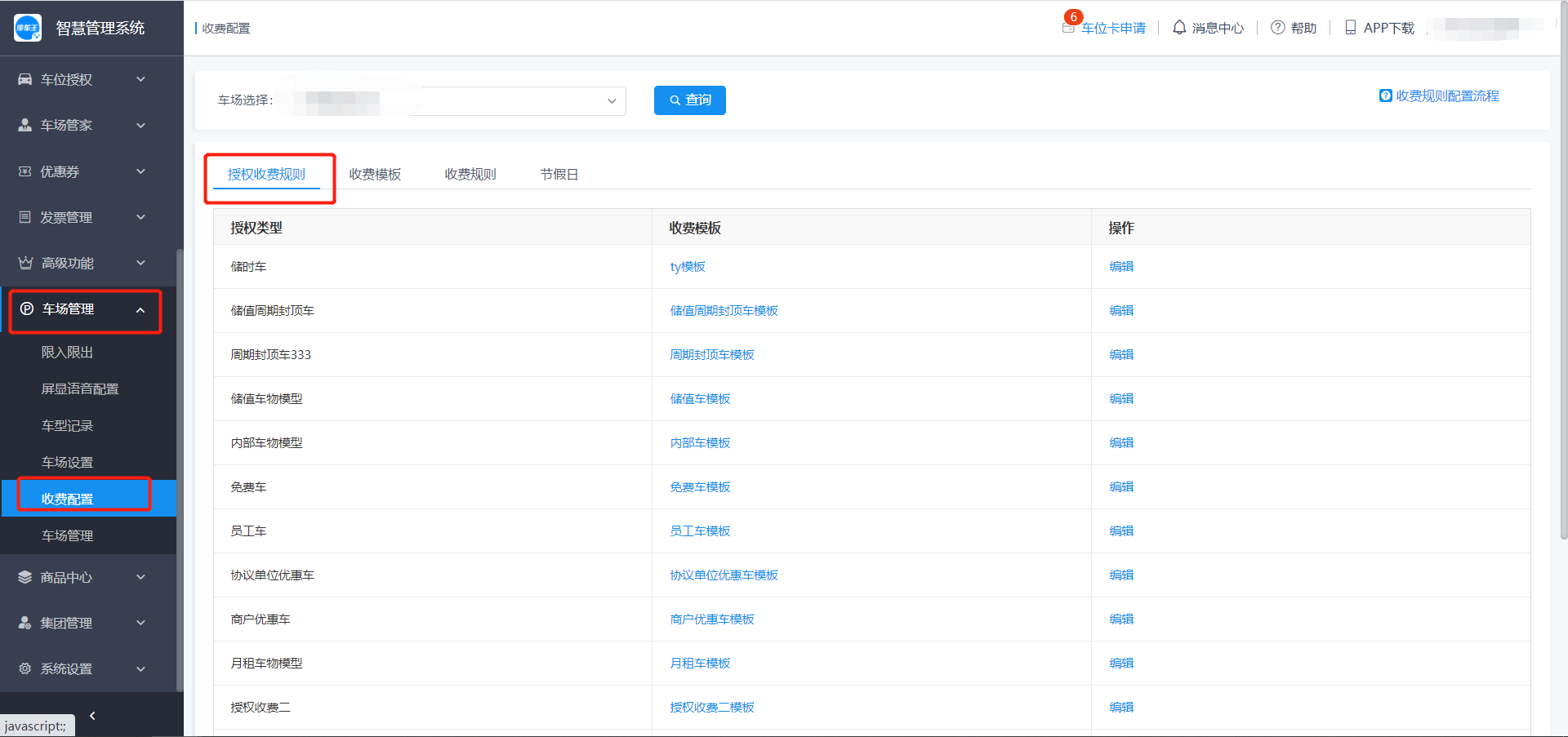Click the system settings gear icon
The width and height of the screenshot is (1568, 737).
[x=25, y=668]
